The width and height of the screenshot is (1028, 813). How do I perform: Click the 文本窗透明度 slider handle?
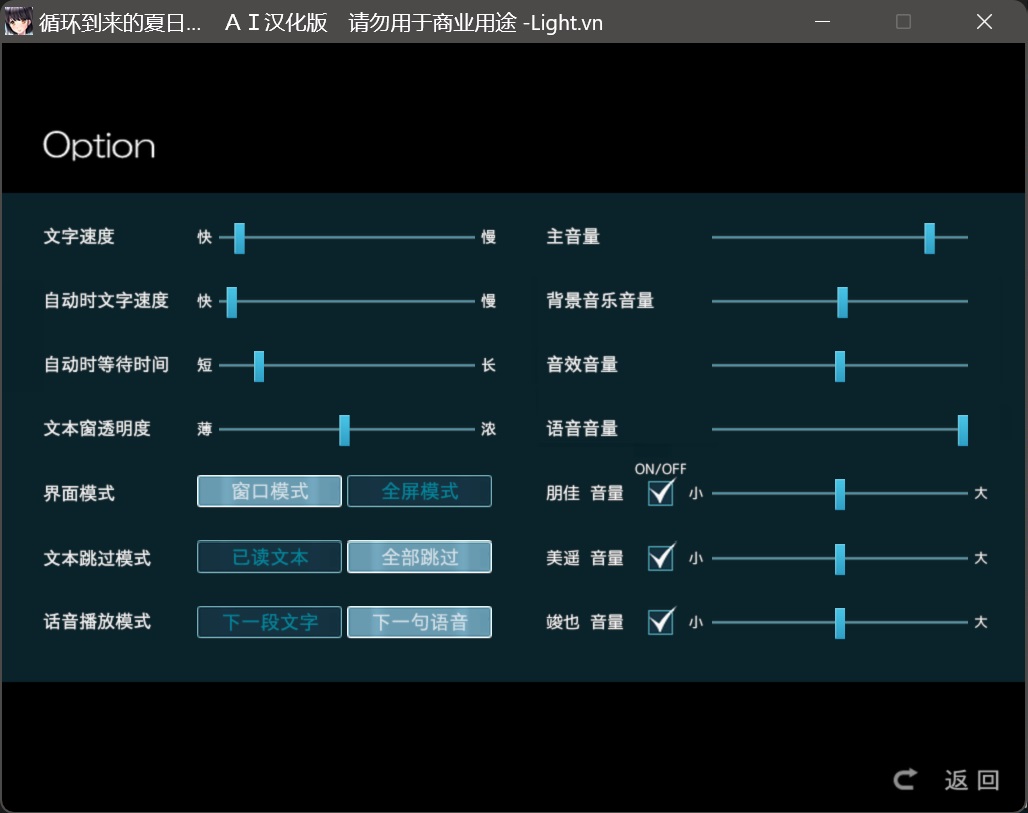tap(344, 430)
